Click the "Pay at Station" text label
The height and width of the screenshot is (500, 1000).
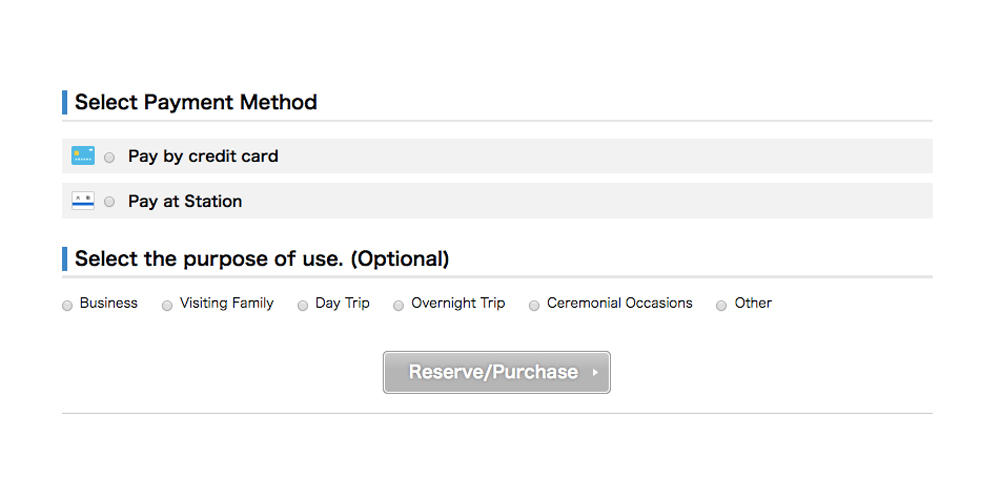click(x=185, y=202)
